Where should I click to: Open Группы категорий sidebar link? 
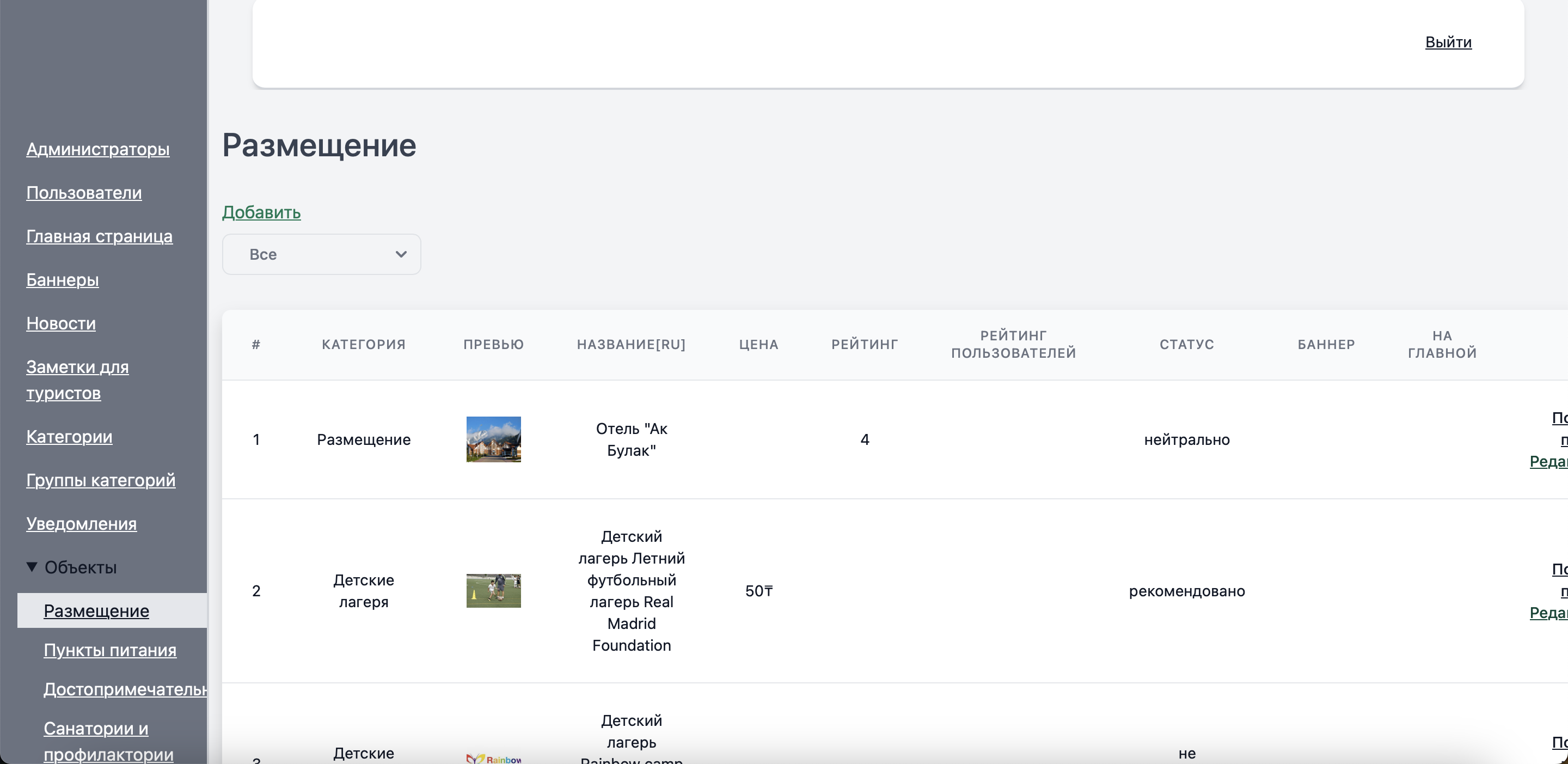[101, 480]
